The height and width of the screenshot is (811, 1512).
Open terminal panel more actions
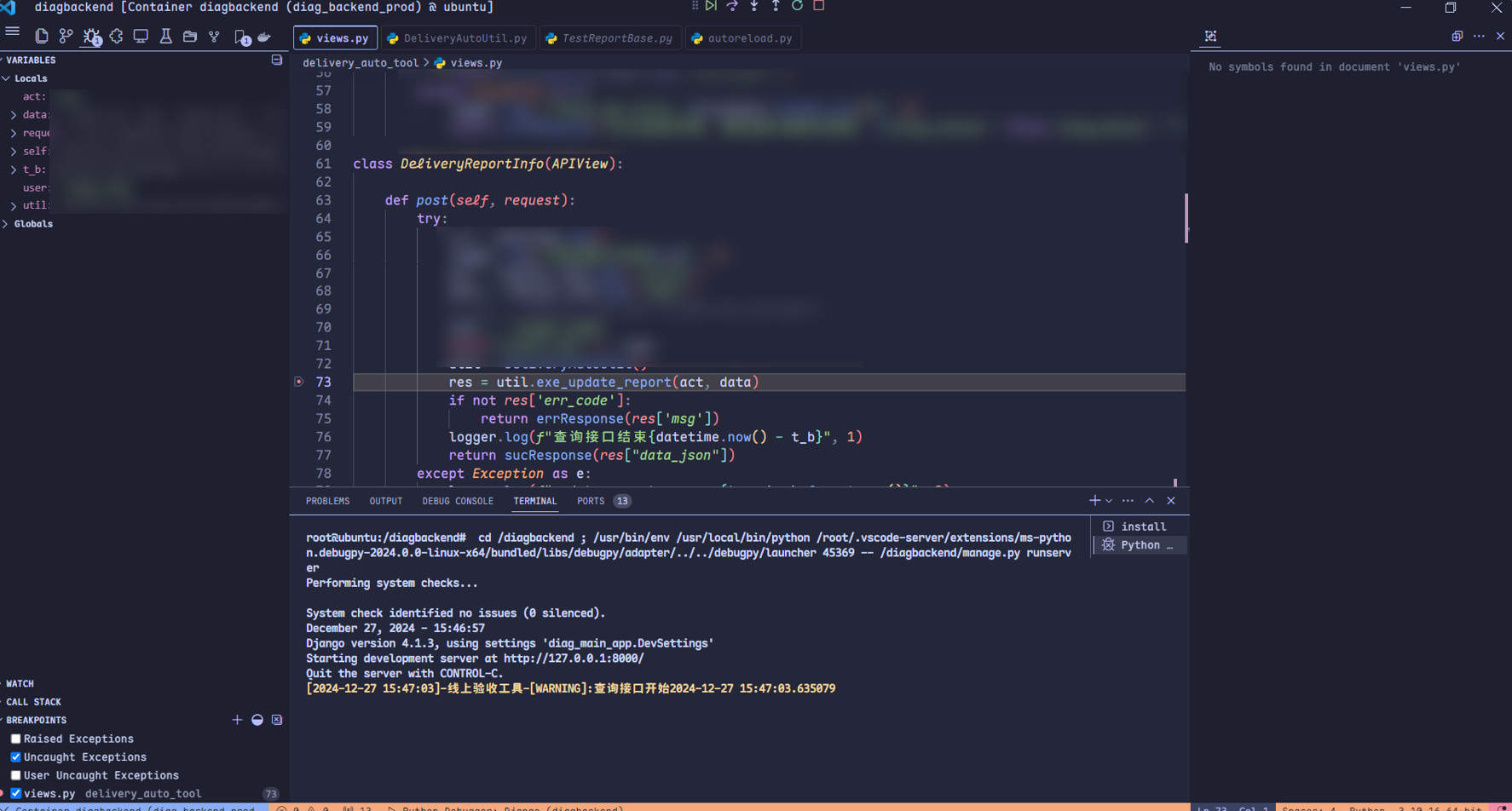pos(1128,501)
